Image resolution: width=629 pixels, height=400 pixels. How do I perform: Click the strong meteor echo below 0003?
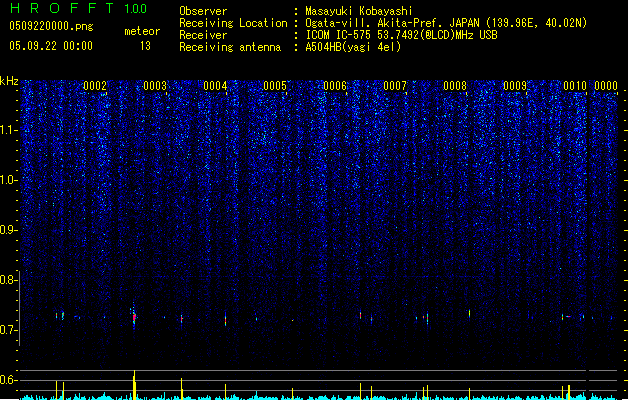click(x=134, y=317)
